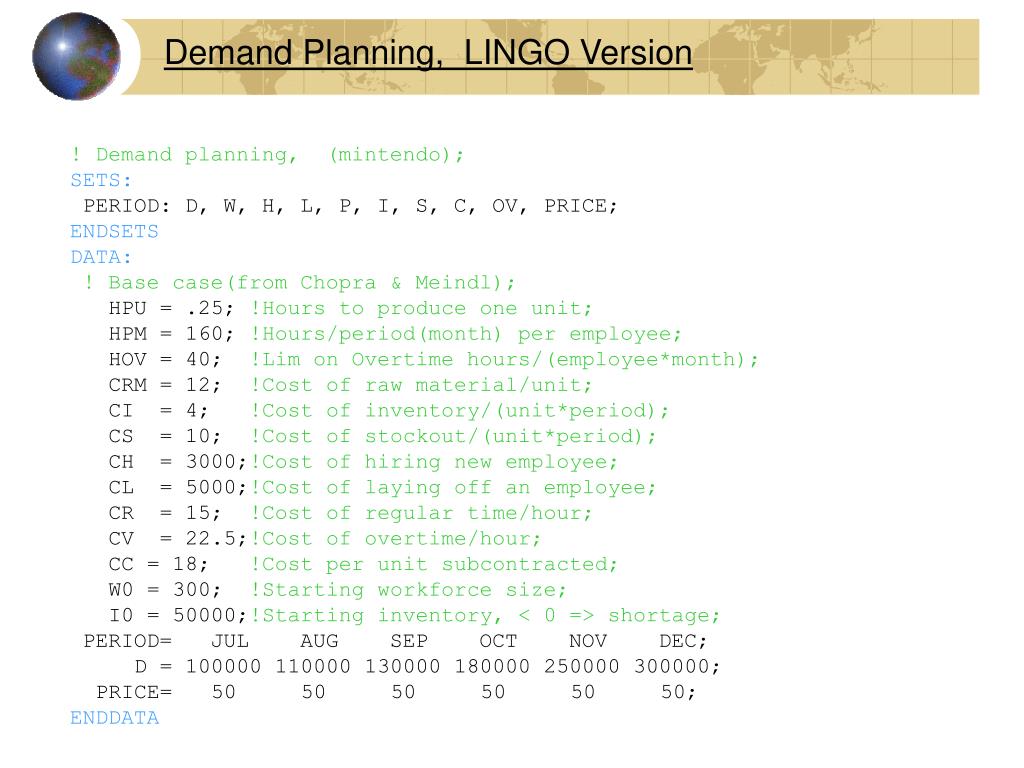This screenshot has width=1024, height=768.
Task: Click the 'OCT' period column header
Action: click(498, 641)
